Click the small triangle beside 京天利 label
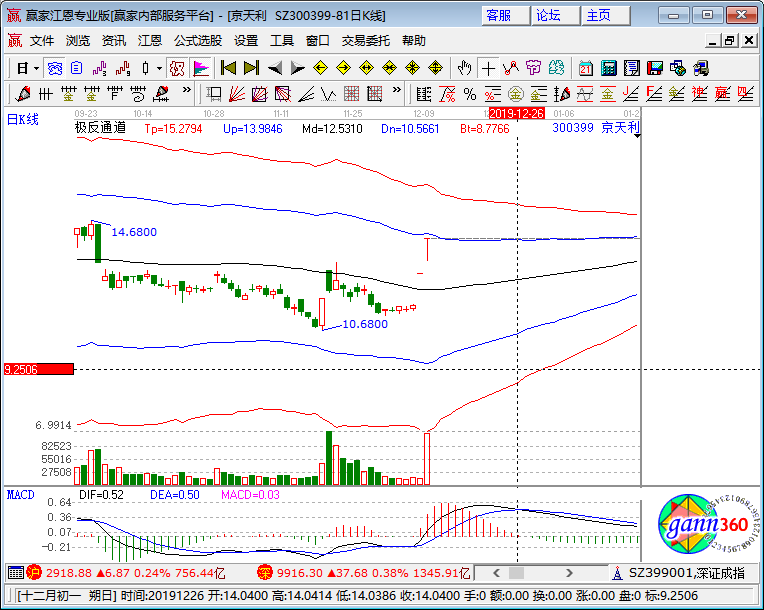 637,137
